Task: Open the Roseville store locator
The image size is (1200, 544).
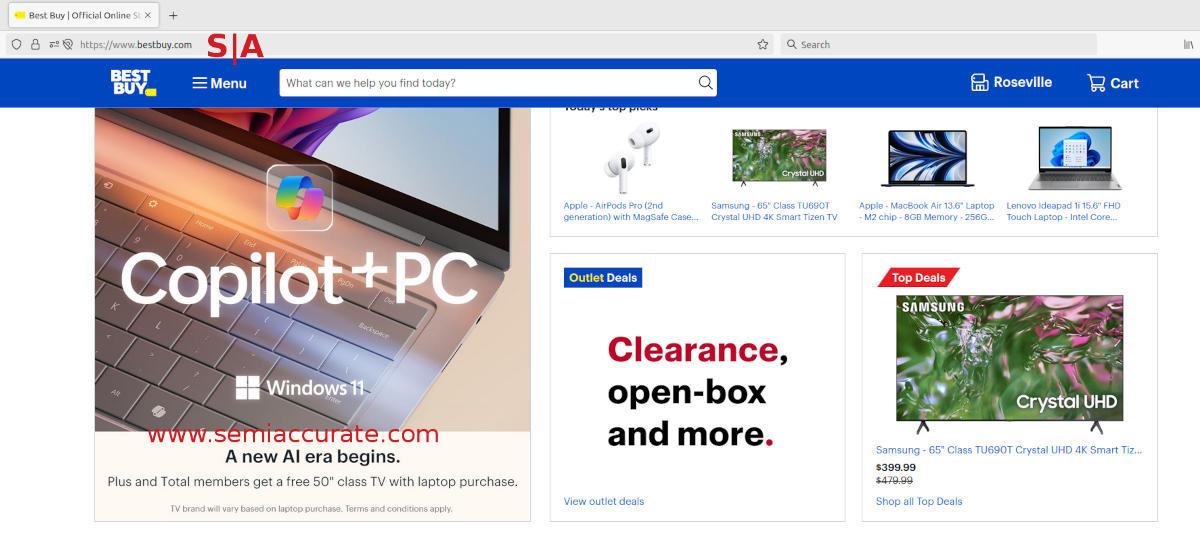Action: (x=1011, y=83)
